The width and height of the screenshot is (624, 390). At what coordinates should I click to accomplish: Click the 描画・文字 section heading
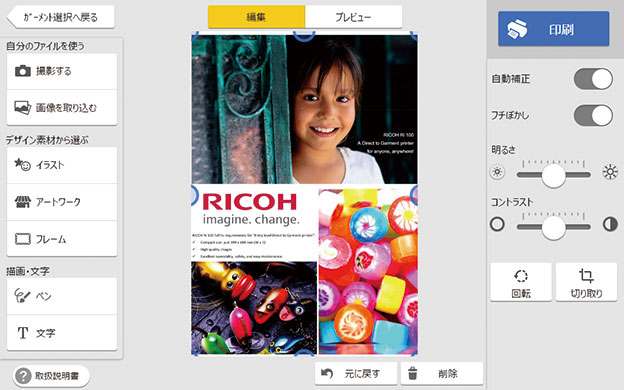[x=28, y=271]
